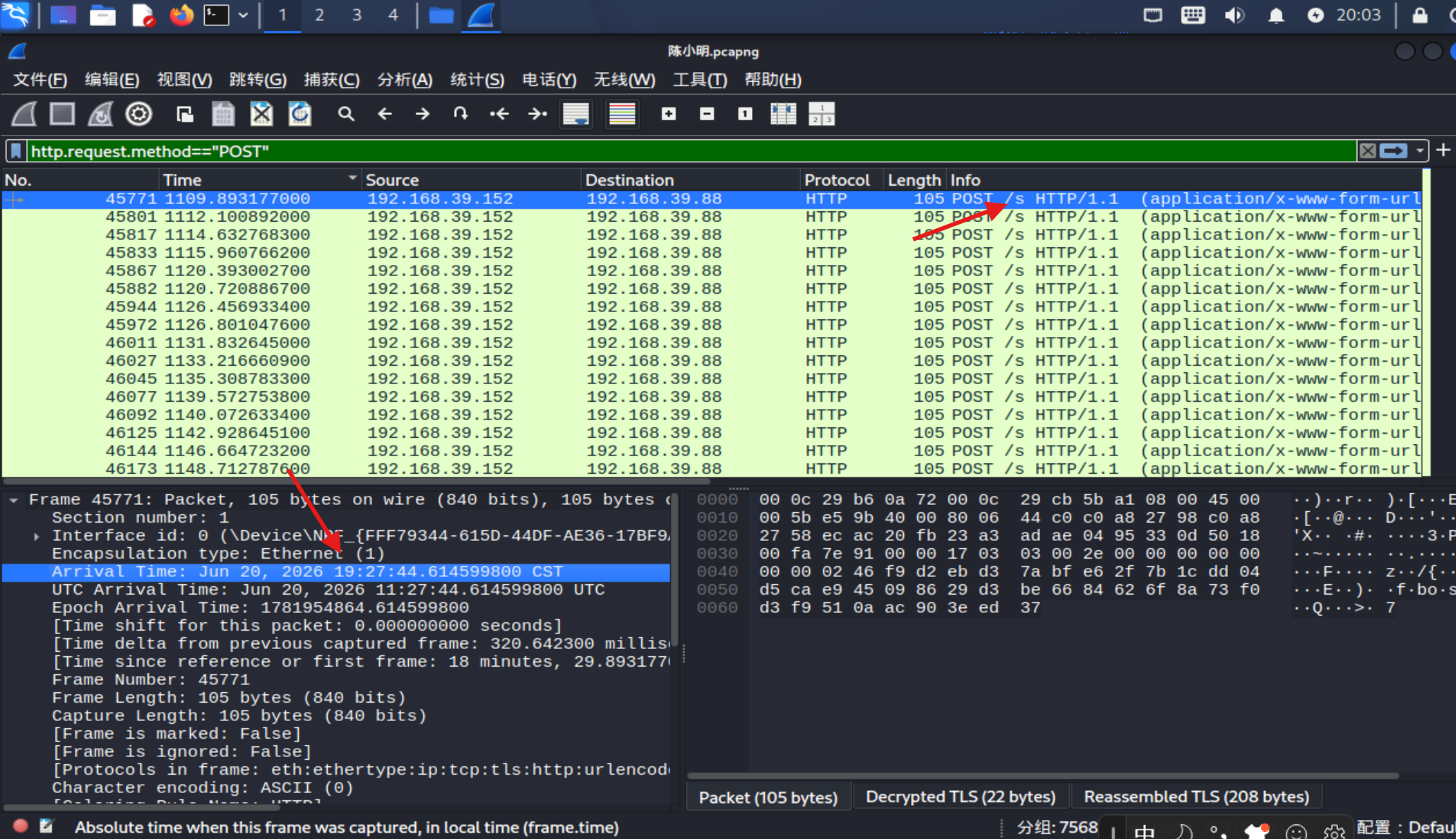This screenshot has height=839, width=1456.
Task: Launch Firefox from the taskbar
Action: point(181,15)
